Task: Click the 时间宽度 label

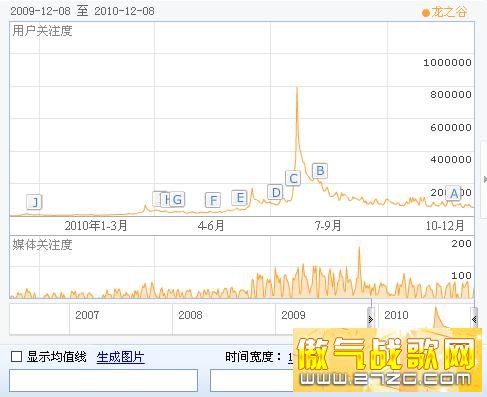Action: pos(253,357)
